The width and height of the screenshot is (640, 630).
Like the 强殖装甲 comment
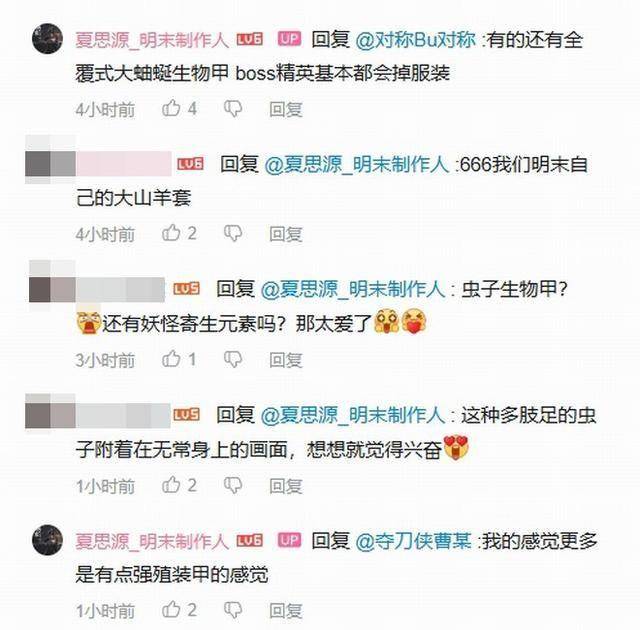tap(171, 609)
